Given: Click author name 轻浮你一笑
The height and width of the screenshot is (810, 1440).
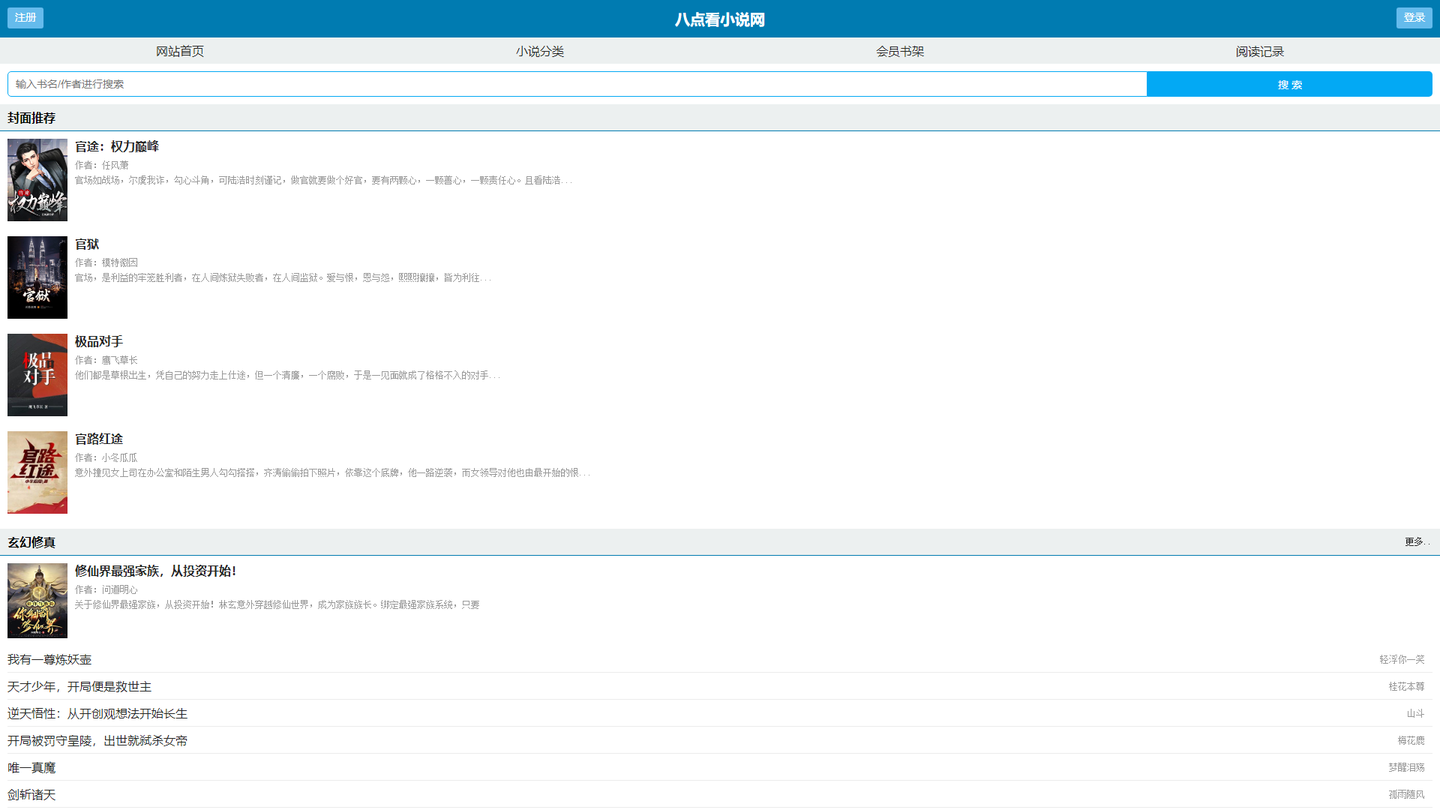Looking at the screenshot, I should coord(1402,659).
